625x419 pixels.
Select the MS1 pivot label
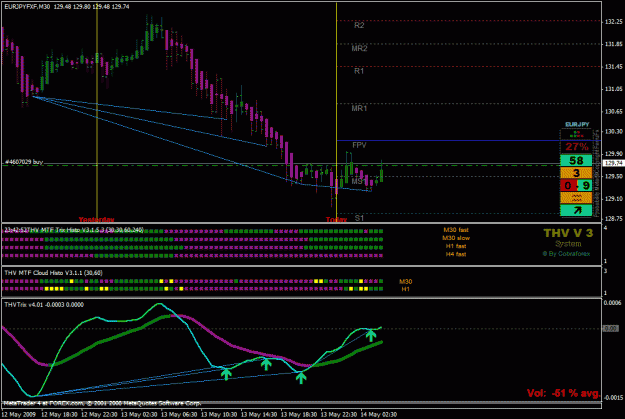tap(358, 181)
